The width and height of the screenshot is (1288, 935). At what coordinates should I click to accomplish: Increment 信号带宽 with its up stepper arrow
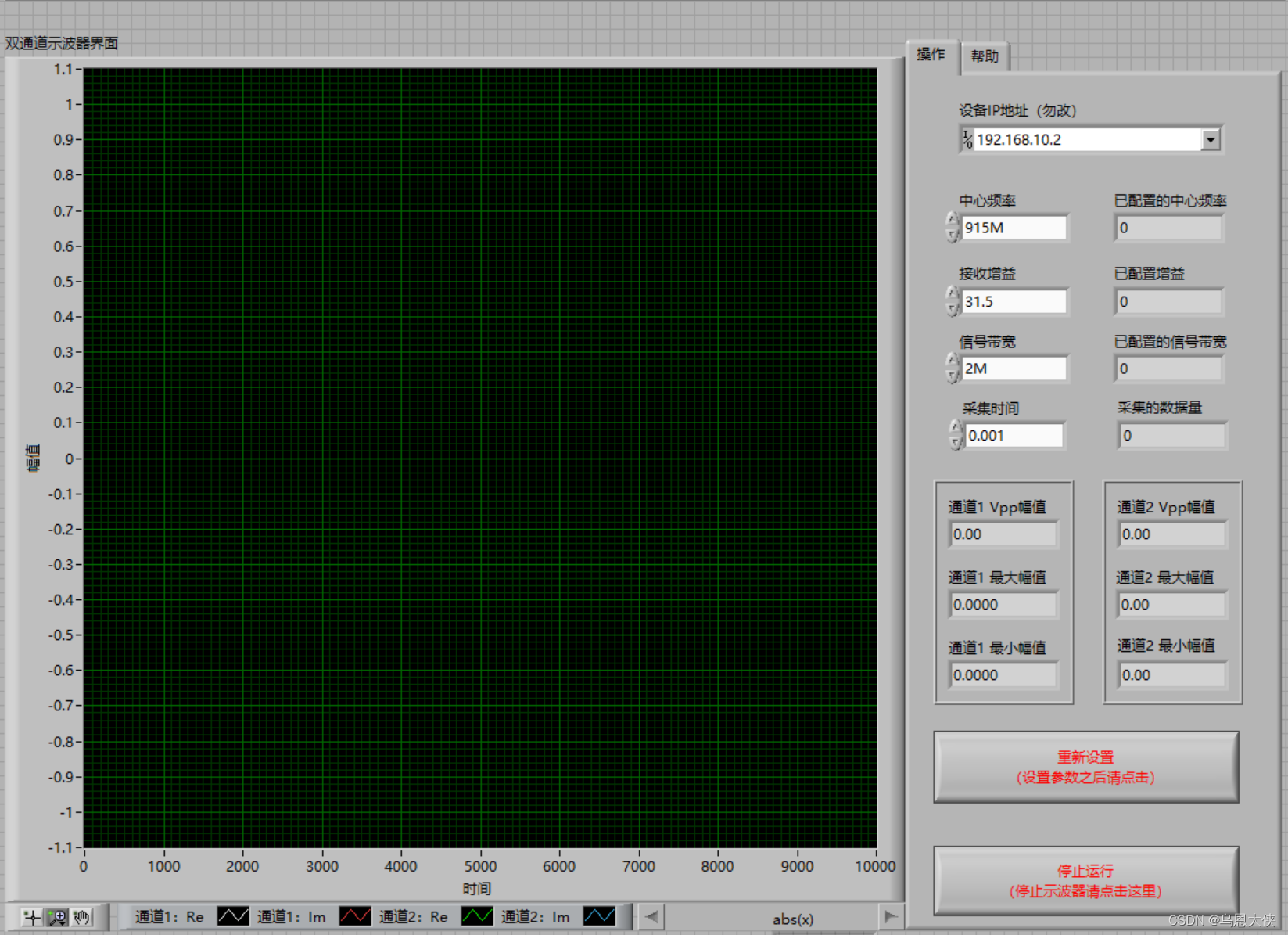pyautogui.click(x=952, y=359)
